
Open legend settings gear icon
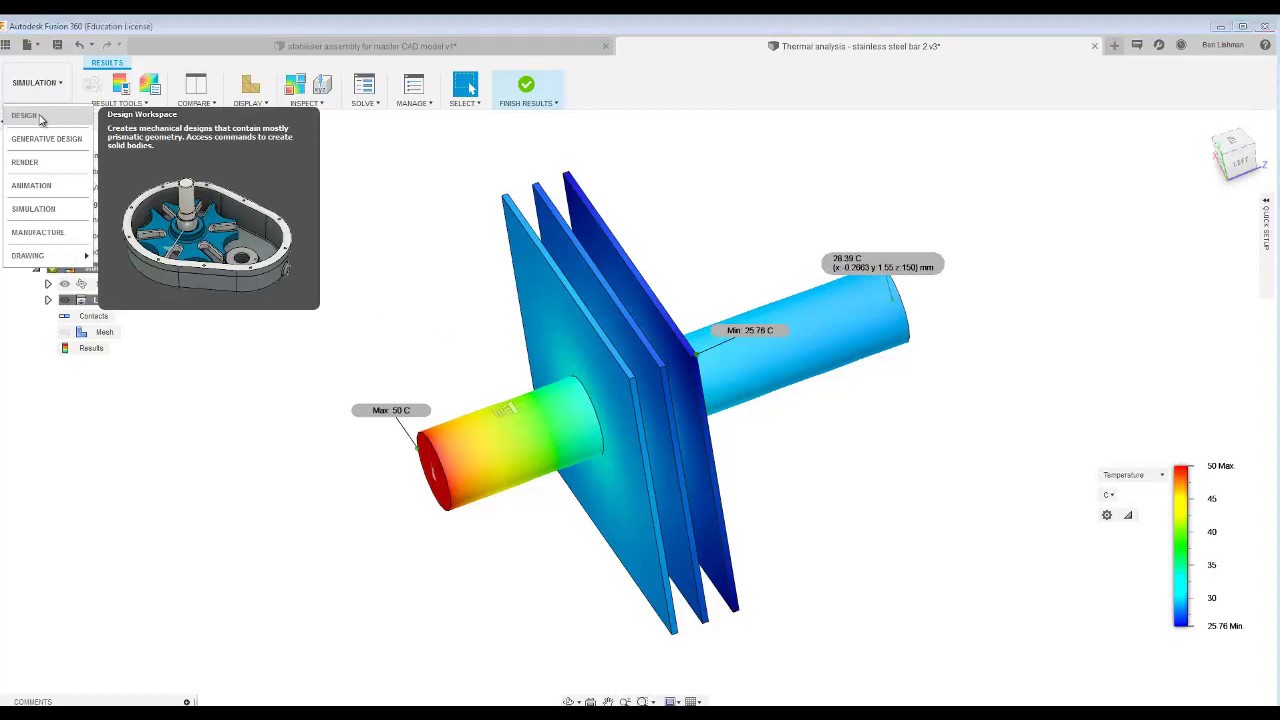tap(1107, 515)
